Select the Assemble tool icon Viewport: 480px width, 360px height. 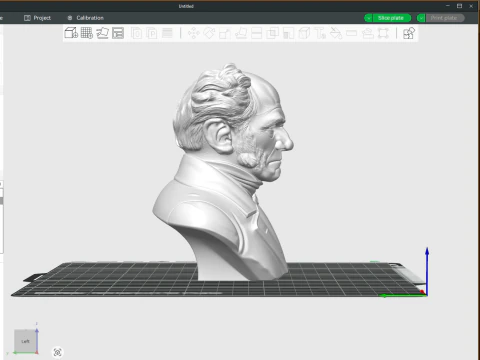tap(367, 33)
